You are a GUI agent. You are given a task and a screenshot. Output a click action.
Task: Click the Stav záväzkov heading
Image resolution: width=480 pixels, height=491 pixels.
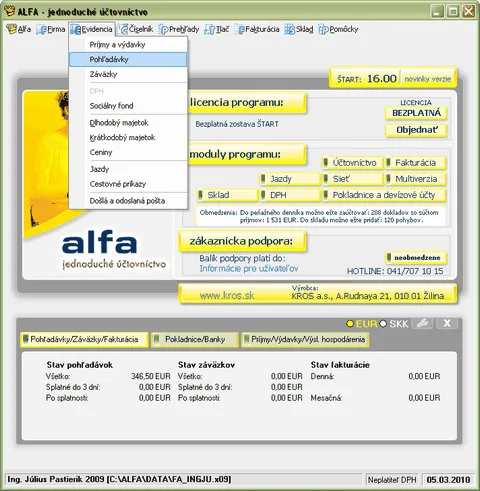tap(206, 365)
